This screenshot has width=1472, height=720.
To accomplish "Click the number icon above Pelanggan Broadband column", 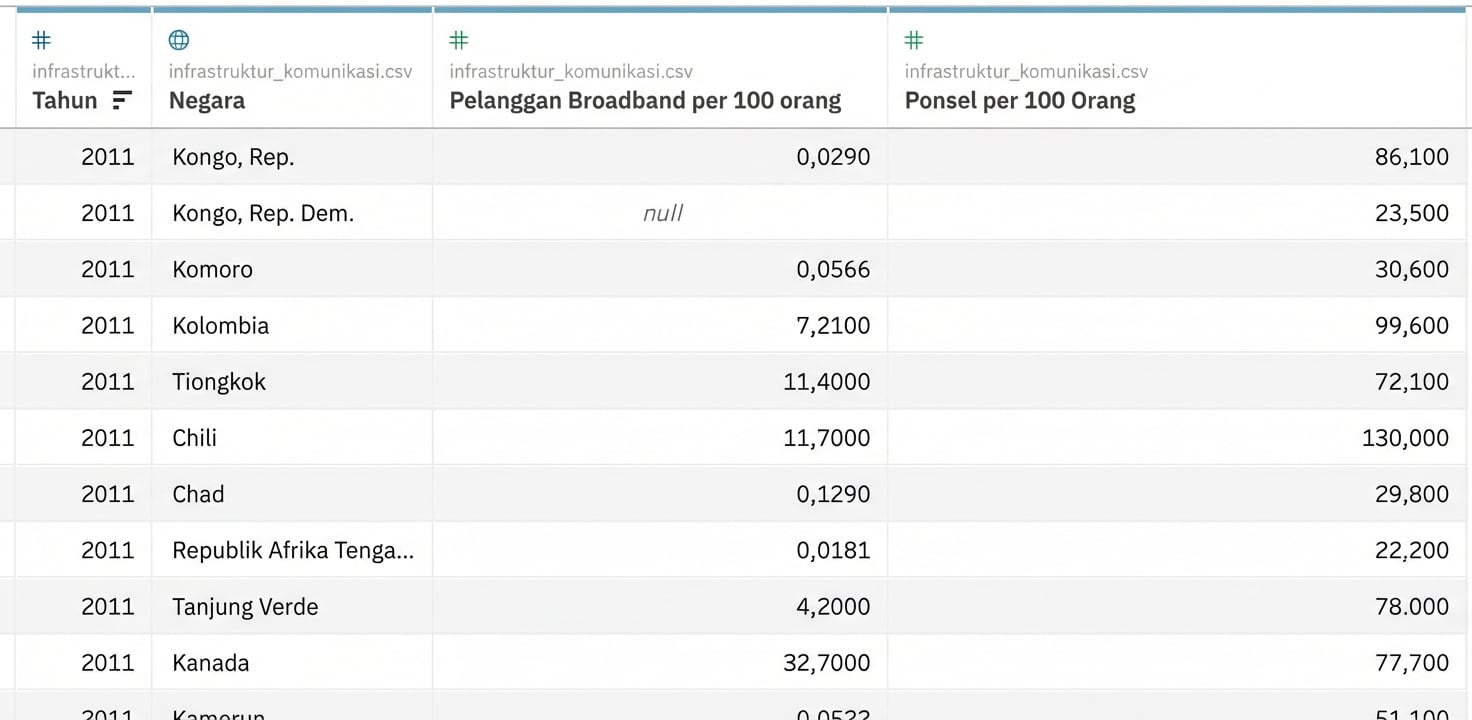I will click(459, 40).
